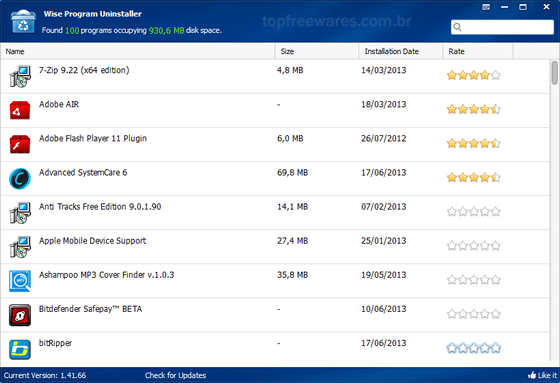Click the 26/07/2012 installation date
The height and width of the screenshot is (383, 560).
click(x=384, y=139)
